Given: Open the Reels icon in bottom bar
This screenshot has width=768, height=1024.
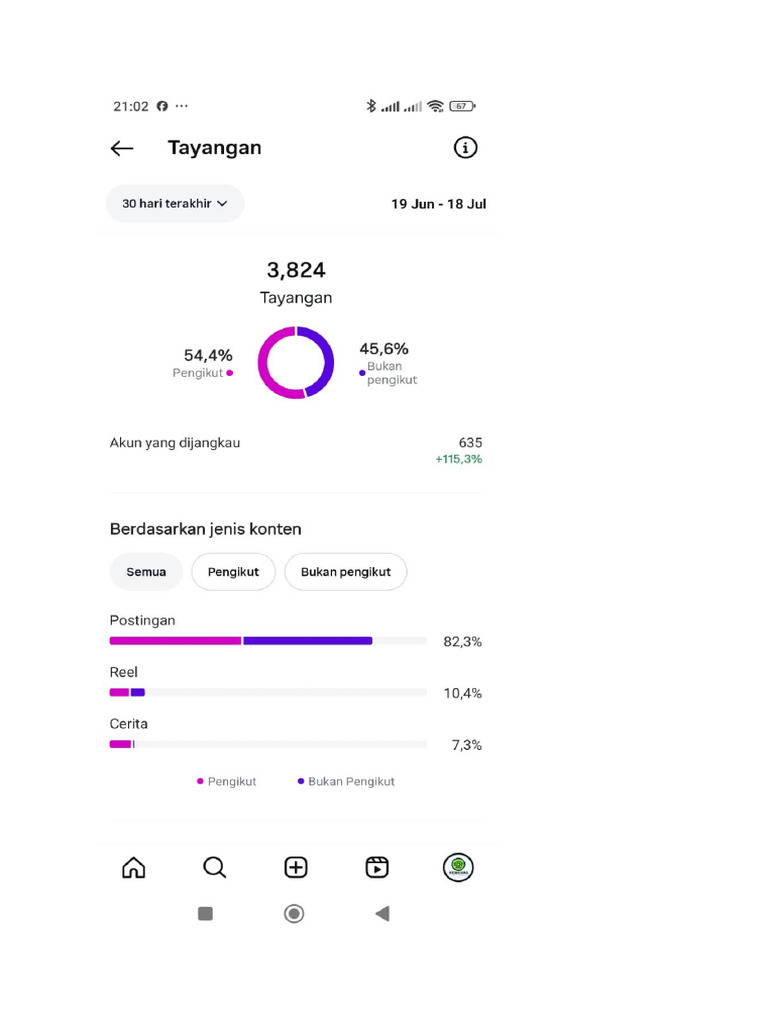Looking at the screenshot, I should 377,867.
